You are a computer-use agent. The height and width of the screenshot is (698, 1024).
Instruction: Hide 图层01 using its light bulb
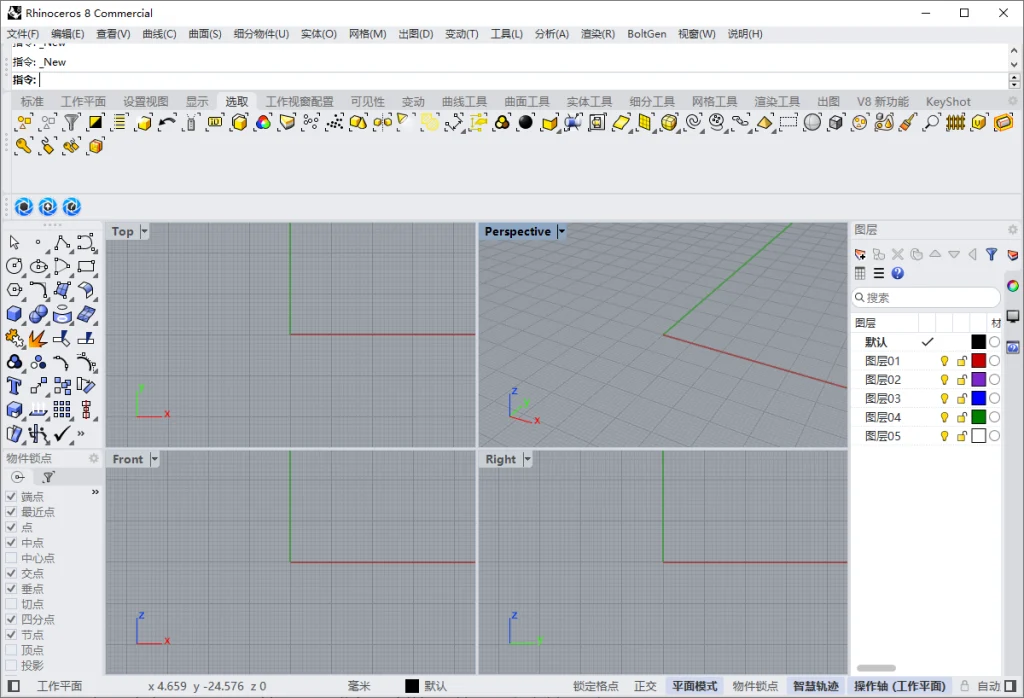944,361
